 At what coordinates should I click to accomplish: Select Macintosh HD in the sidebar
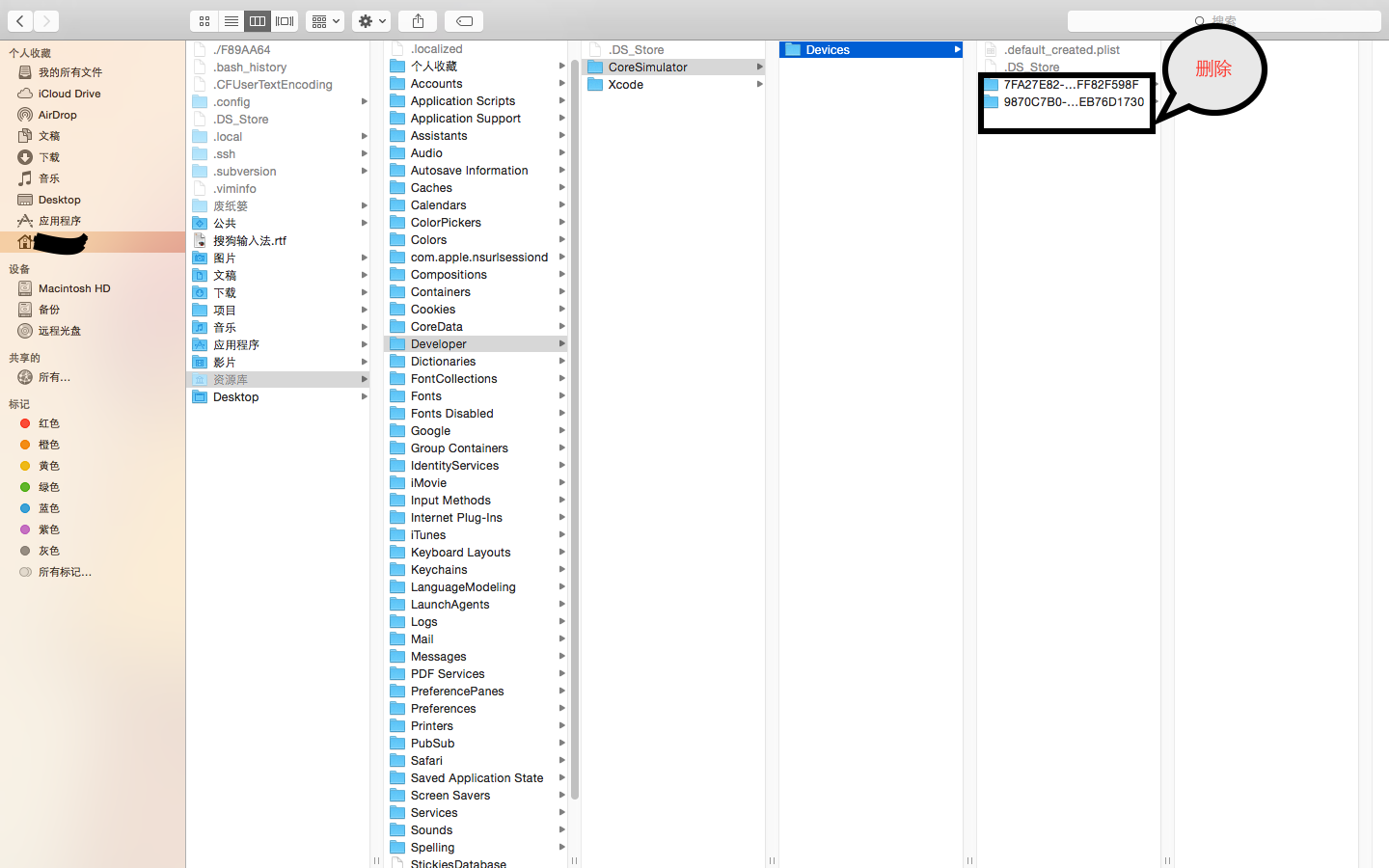click(x=93, y=288)
